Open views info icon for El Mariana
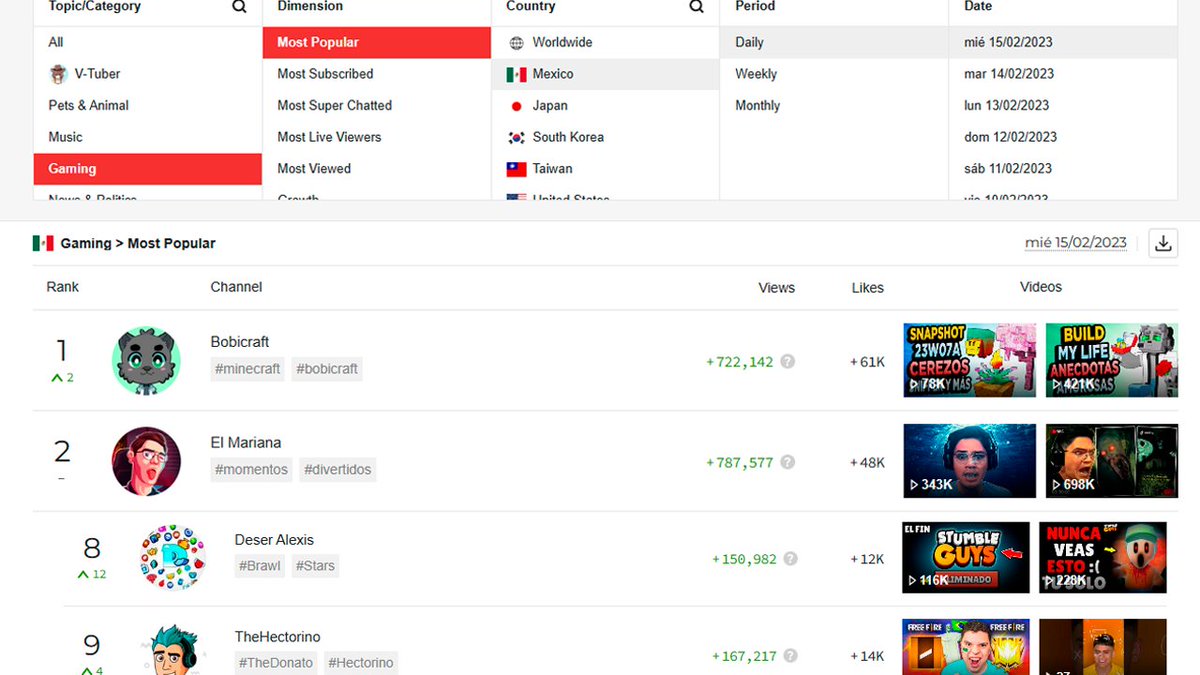 (788, 462)
